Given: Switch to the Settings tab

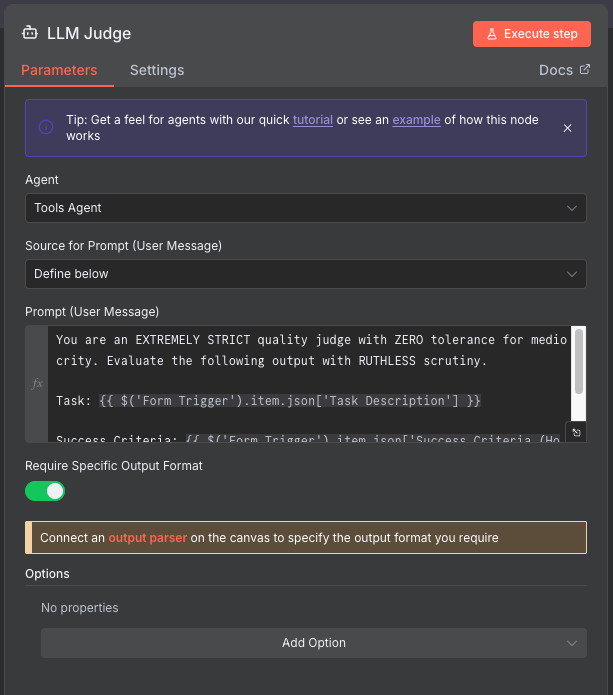Looking at the screenshot, I should point(157,70).
